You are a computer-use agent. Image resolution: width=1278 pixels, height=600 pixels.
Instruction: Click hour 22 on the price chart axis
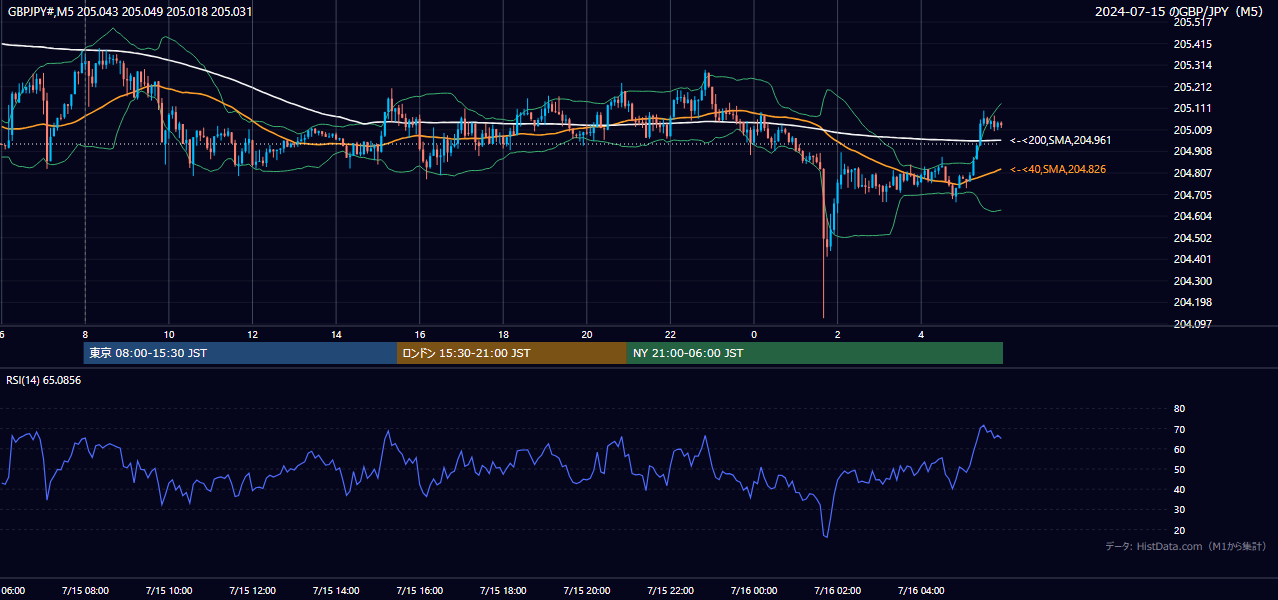click(x=671, y=335)
